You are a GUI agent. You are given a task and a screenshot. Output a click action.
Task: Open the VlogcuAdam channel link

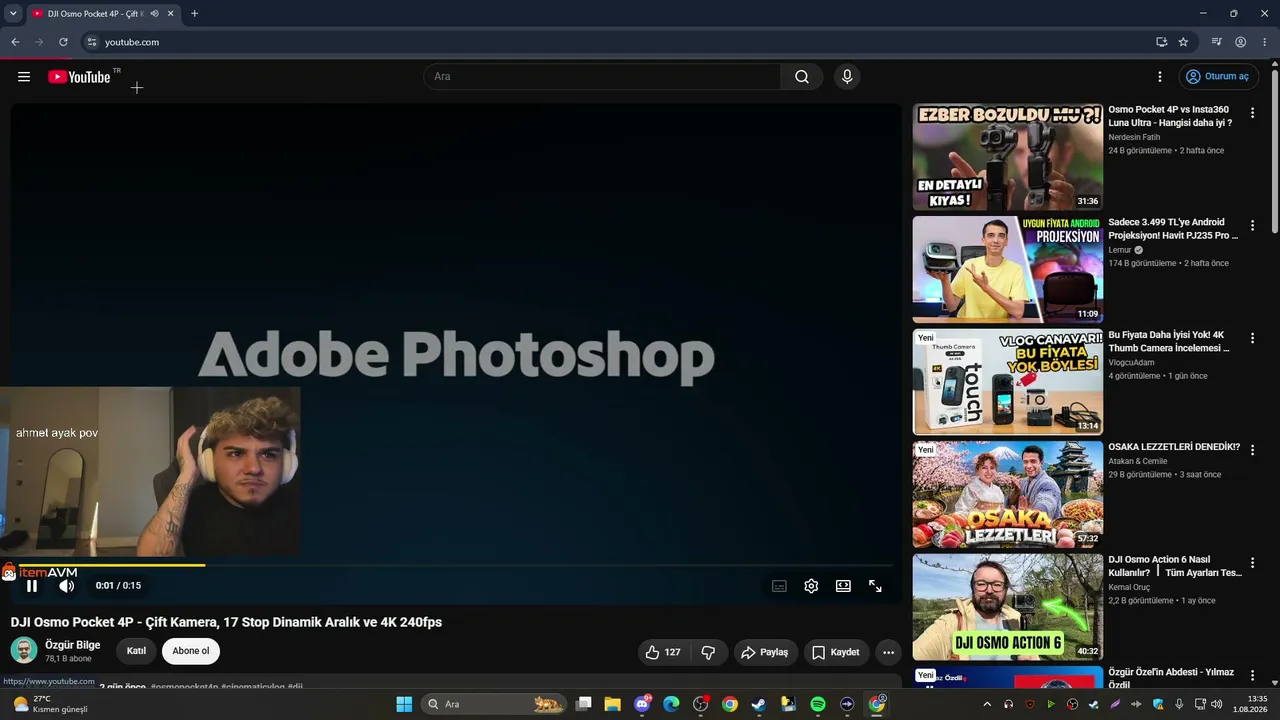pyautogui.click(x=1131, y=362)
